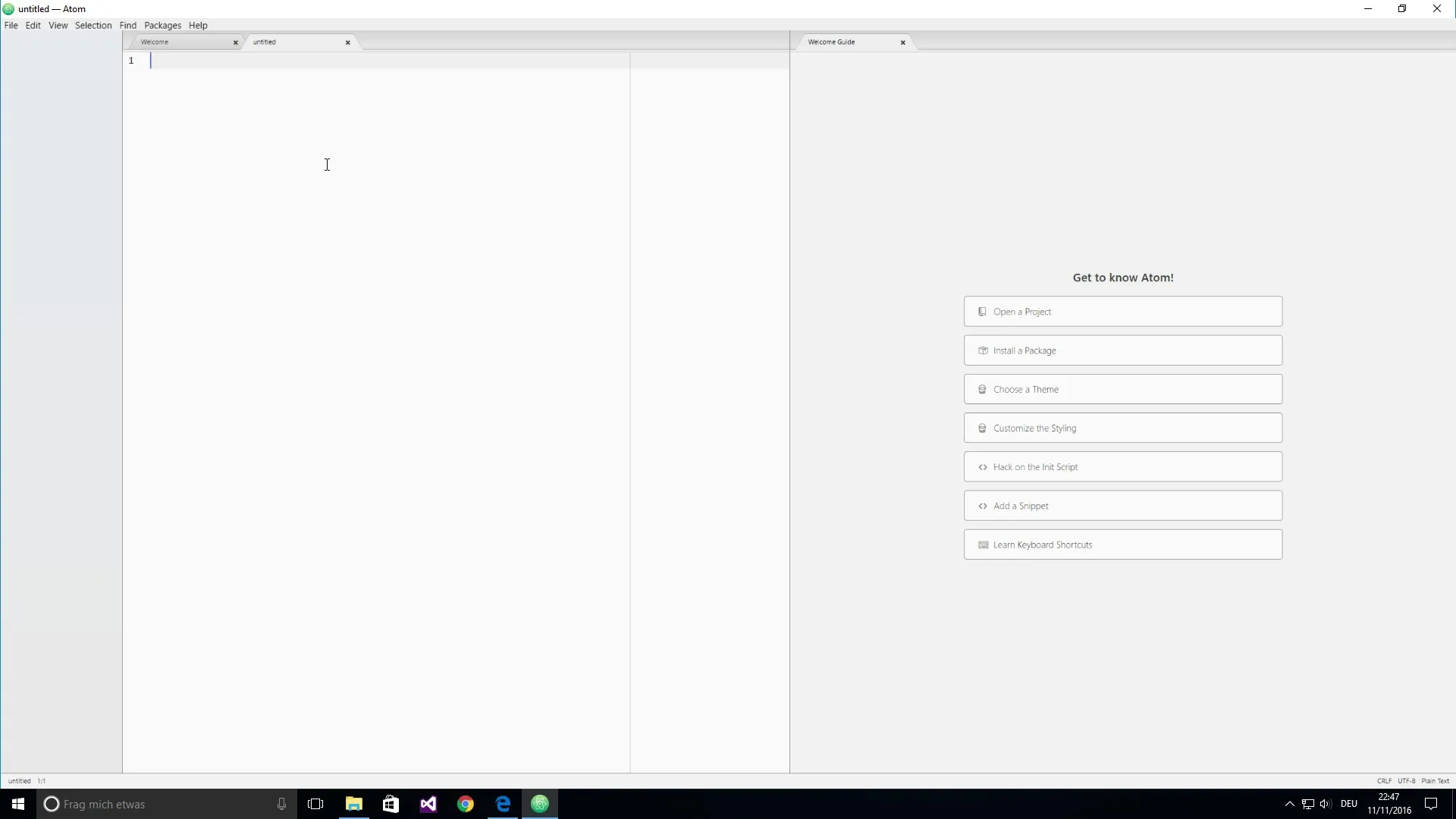Click the code icon beside Hack on the Init Script
Viewport: 1456px width, 819px height.
tap(983, 467)
